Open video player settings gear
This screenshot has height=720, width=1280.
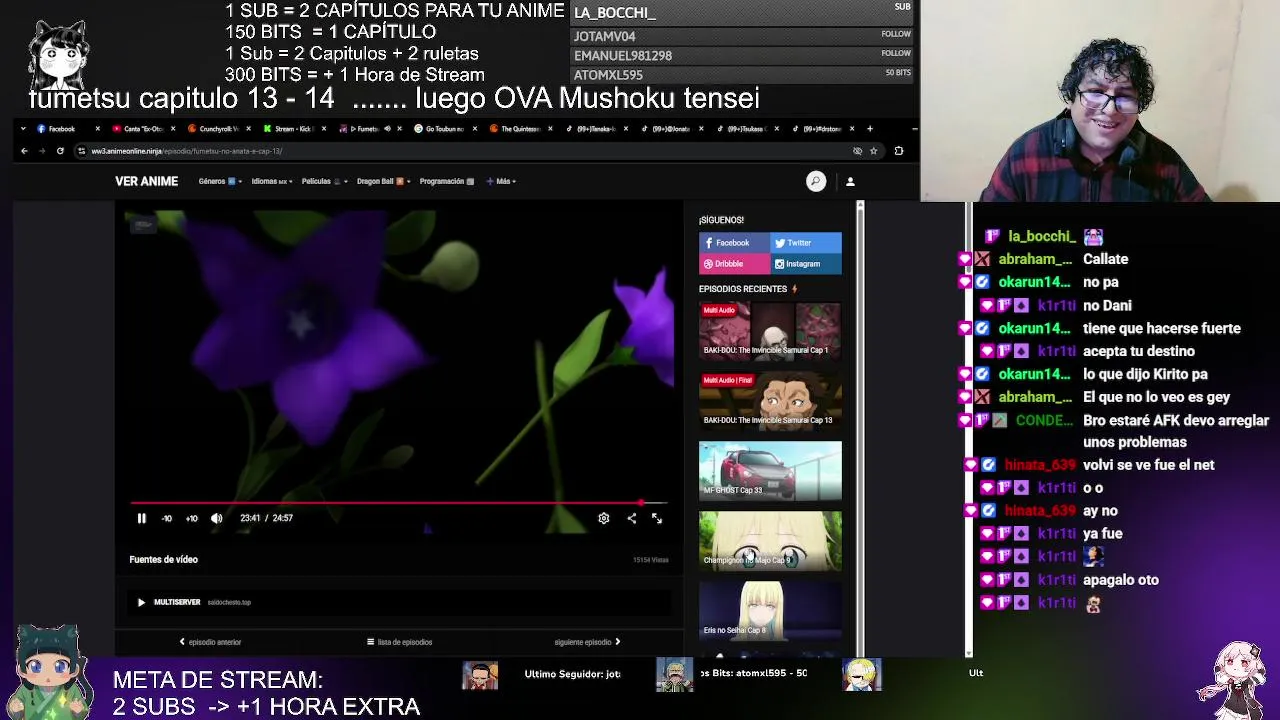(x=603, y=518)
